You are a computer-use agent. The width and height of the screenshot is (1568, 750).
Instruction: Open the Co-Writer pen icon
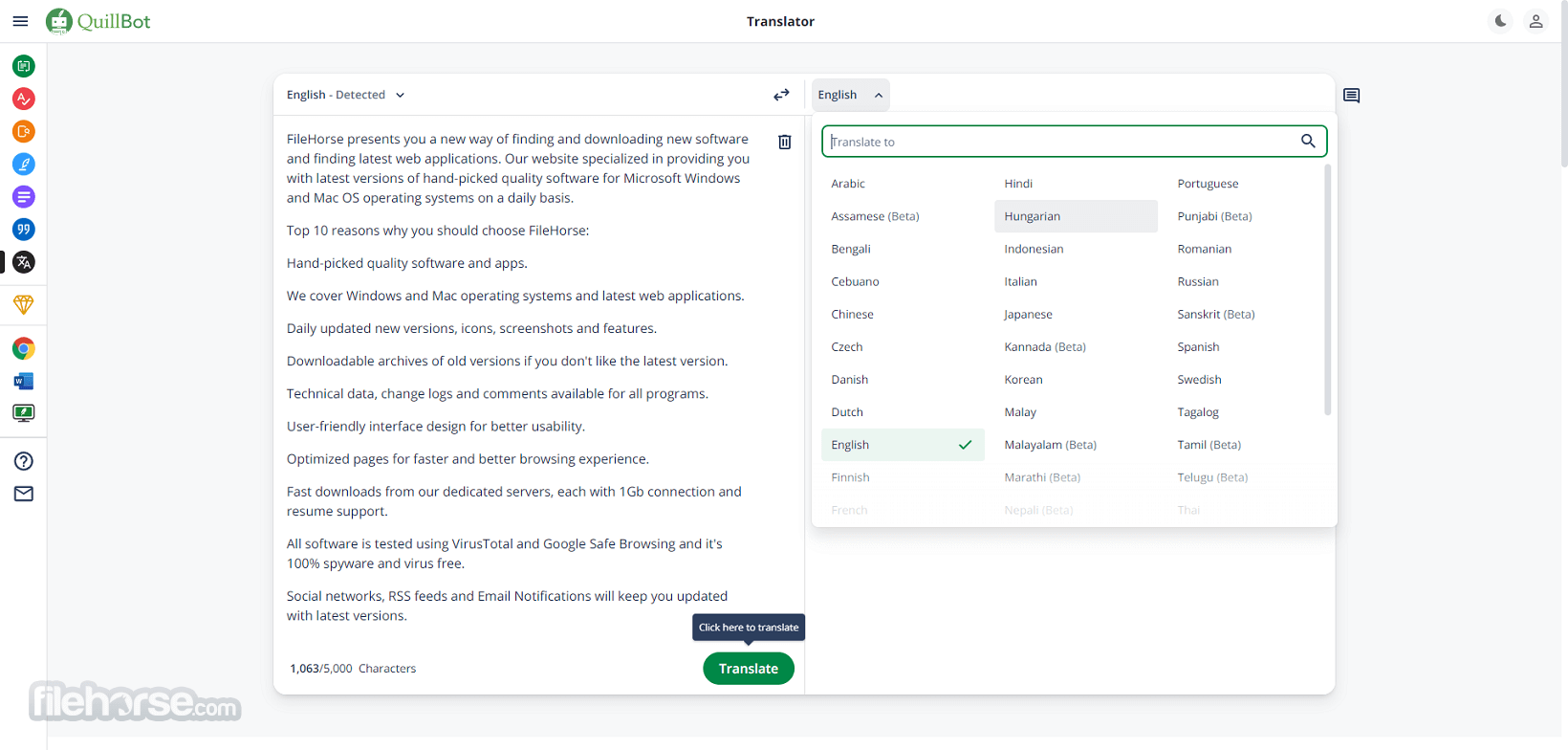[x=24, y=164]
